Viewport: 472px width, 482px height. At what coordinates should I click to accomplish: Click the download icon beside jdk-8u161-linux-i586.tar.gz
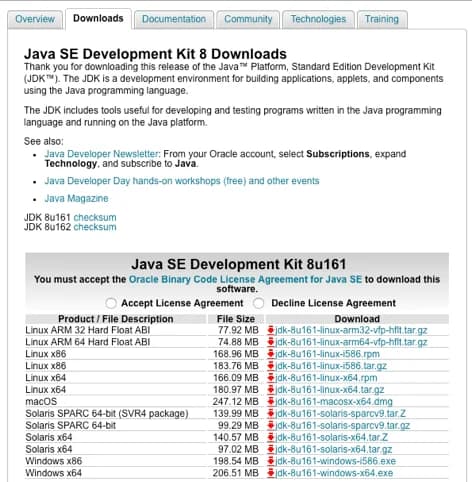tap(271, 366)
